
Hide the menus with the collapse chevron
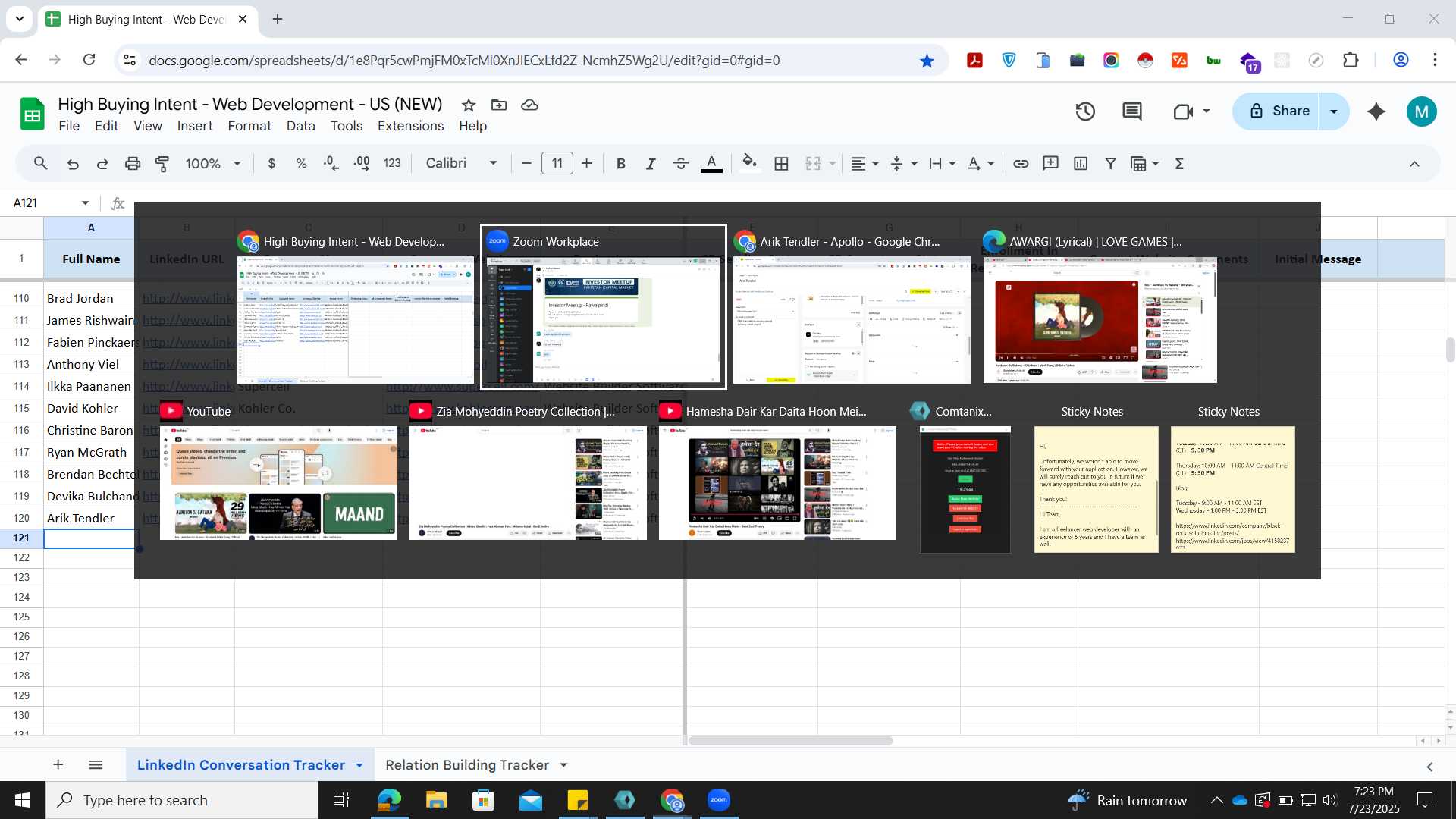[x=1414, y=163]
